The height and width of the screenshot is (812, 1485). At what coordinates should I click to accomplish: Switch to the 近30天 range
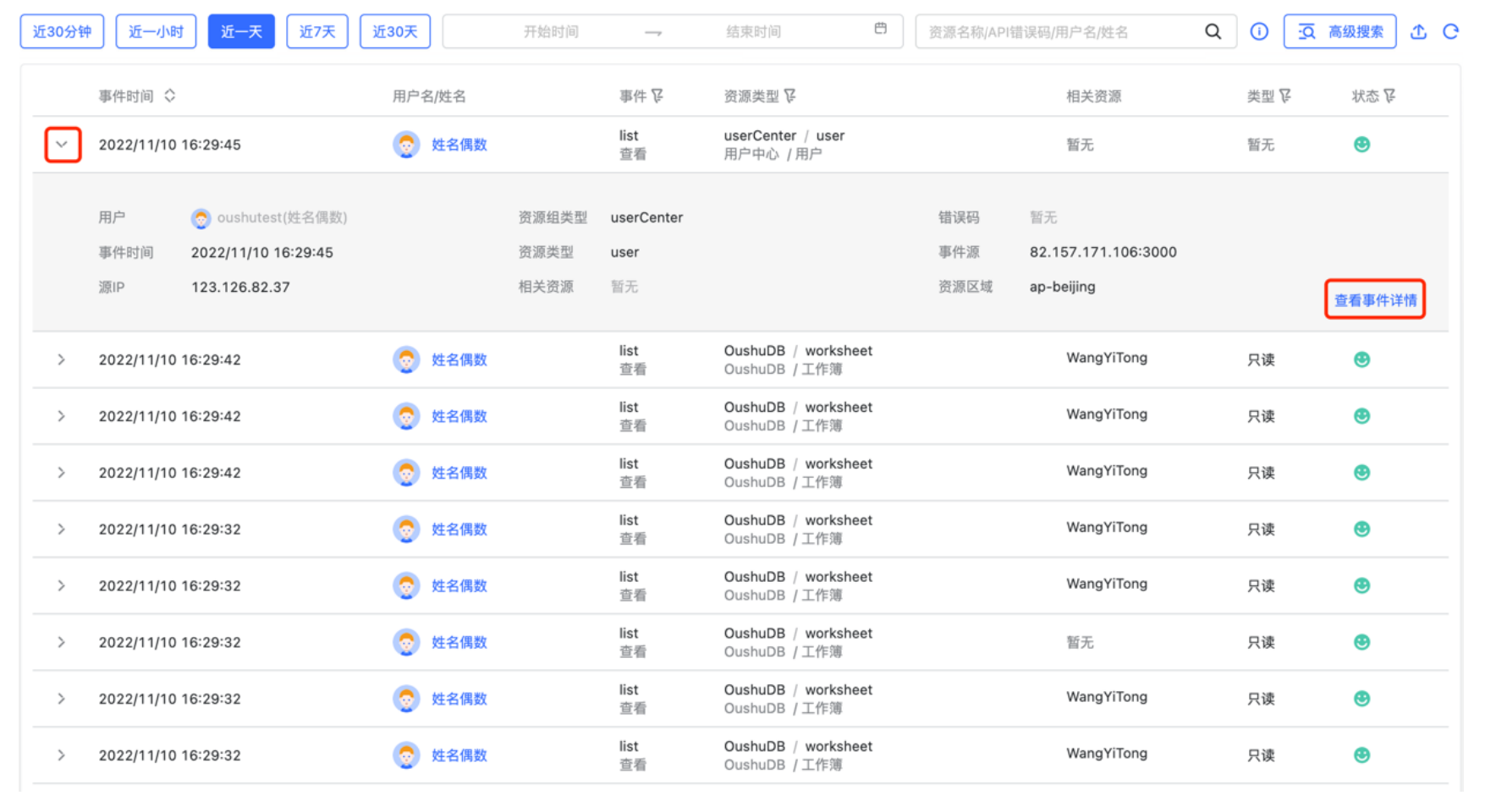pos(395,32)
